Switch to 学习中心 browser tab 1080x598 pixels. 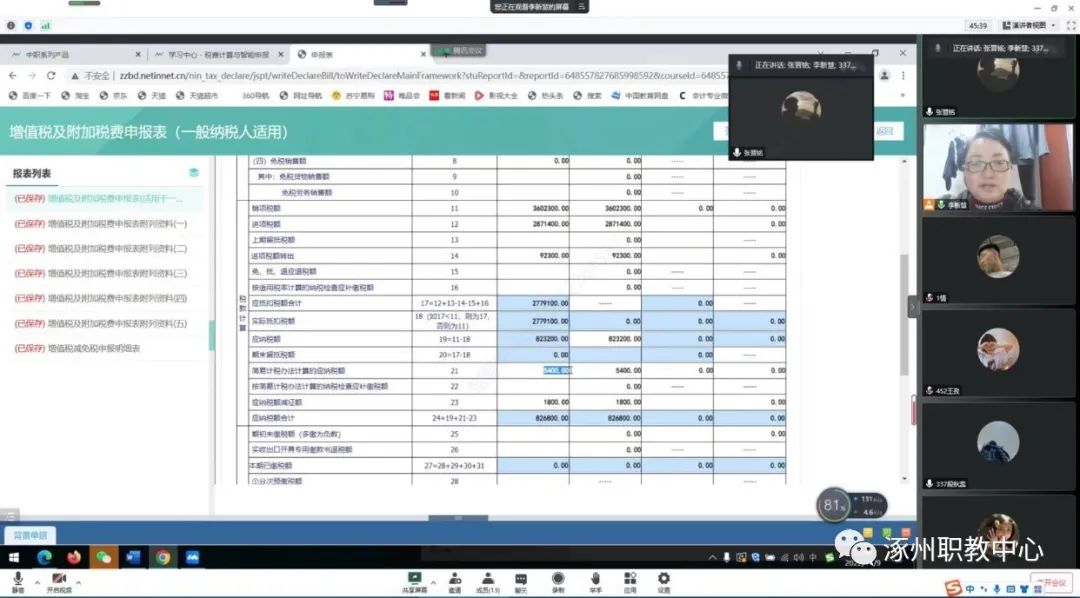coord(218,54)
